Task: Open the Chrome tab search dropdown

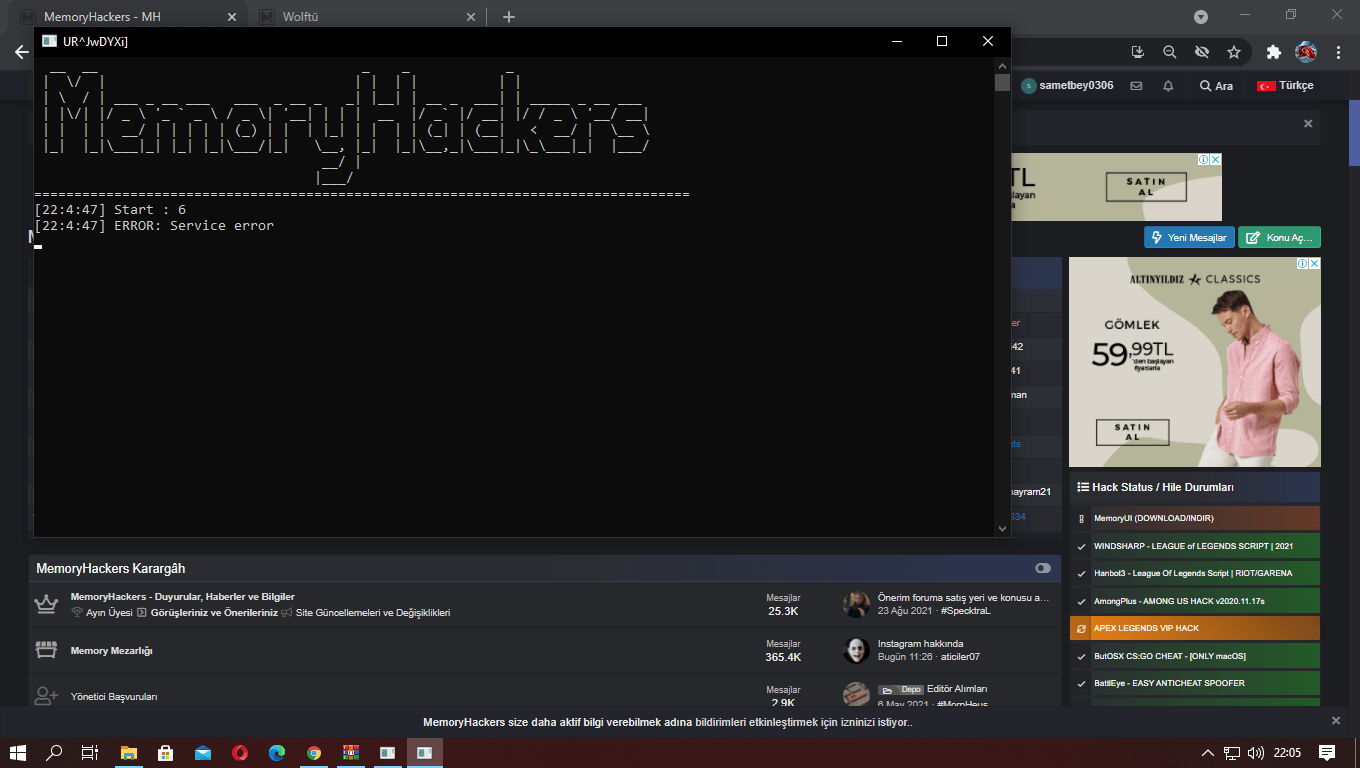Action: tap(1201, 16)
